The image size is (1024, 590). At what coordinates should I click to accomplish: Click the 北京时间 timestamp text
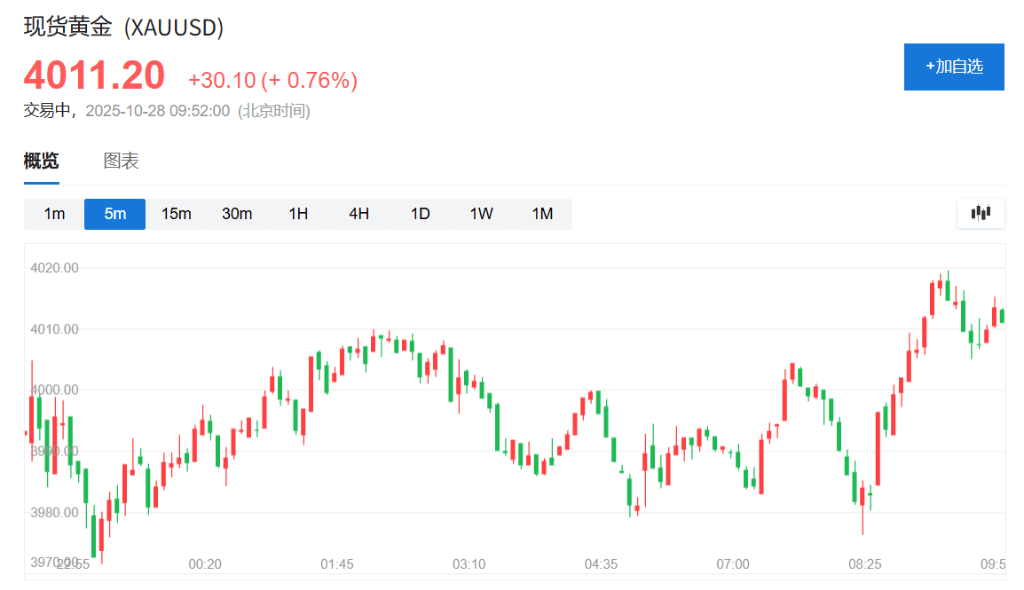(x=273, y=111)
